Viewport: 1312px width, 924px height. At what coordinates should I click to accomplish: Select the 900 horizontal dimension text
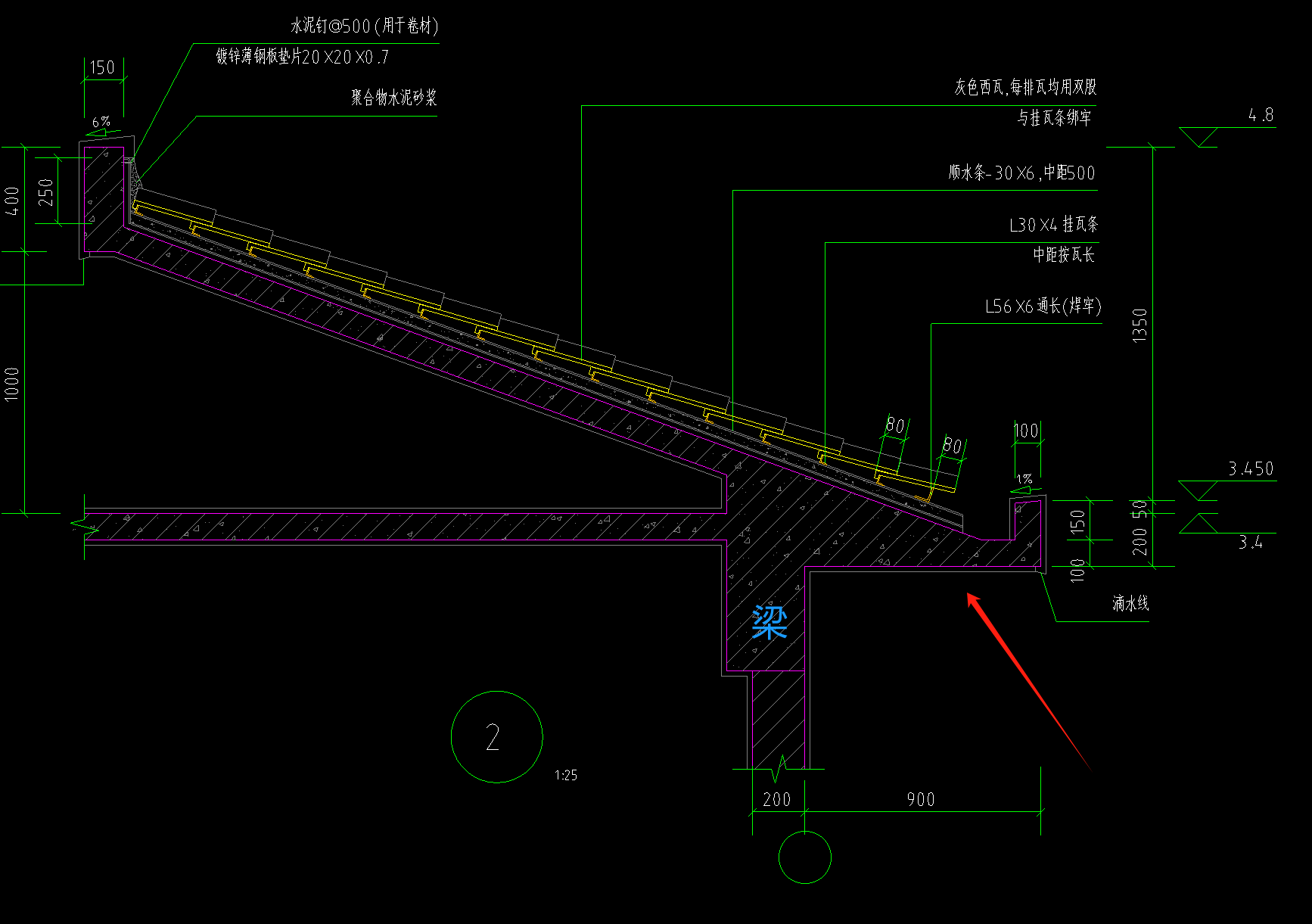tap(921, 800)
